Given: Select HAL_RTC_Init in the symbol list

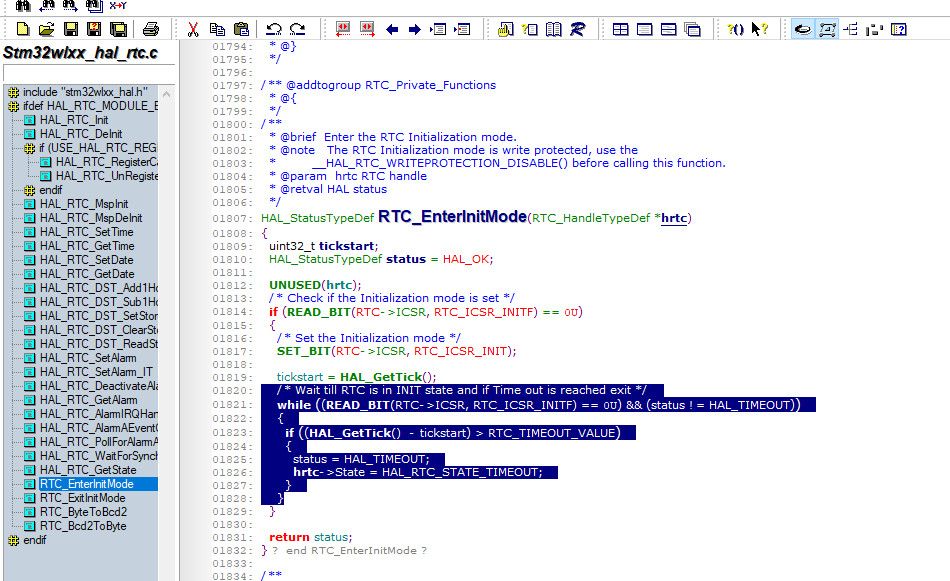Looking at the screenshot, I should click(74, 120).
